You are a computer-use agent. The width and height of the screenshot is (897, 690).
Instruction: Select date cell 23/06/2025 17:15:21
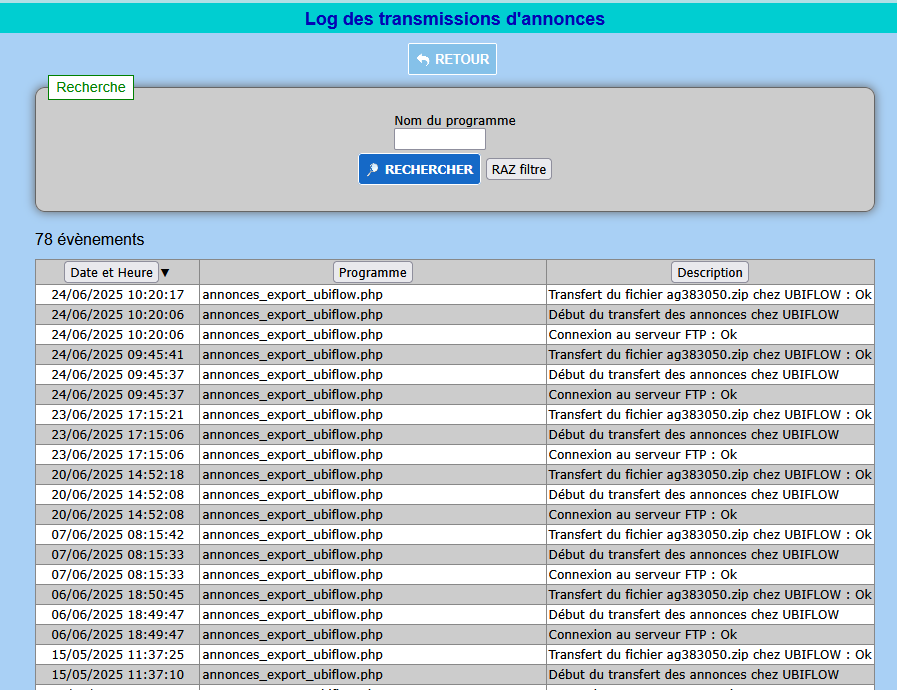tap(118, 415)
